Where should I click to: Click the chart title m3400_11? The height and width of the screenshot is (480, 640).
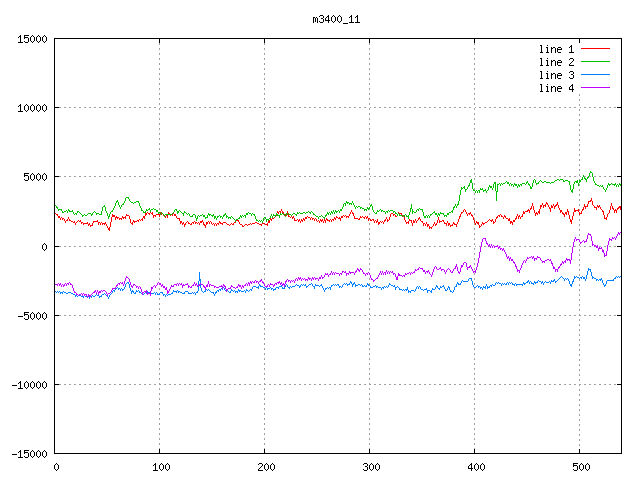[x=337, y=19]
